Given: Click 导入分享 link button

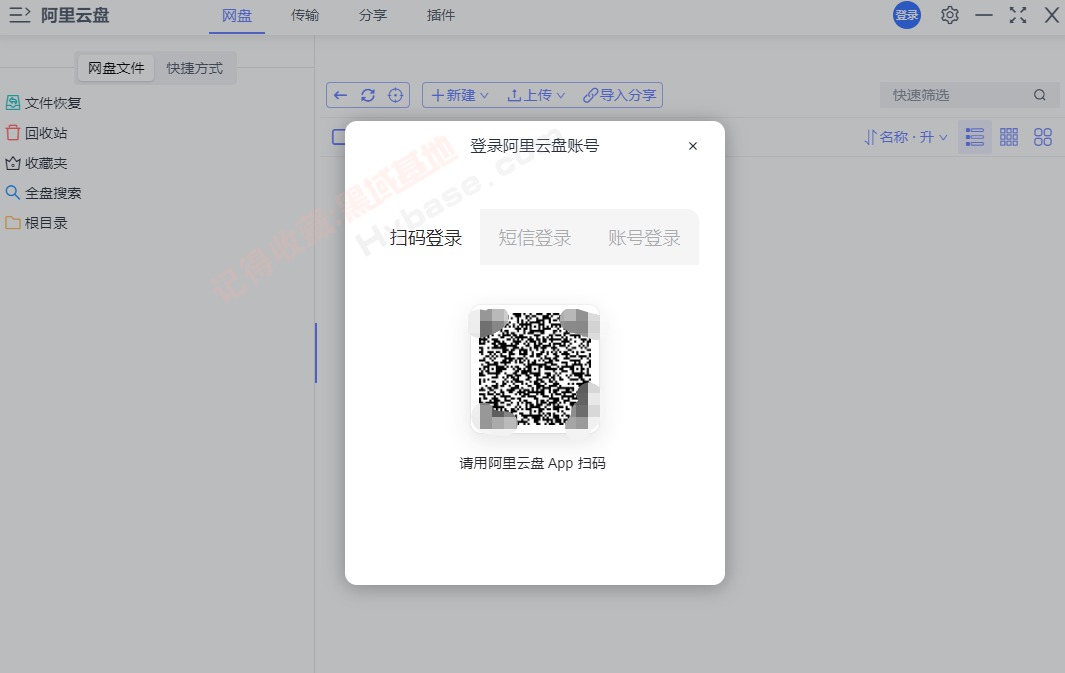Looking at the screenshot, I should [x=619, y=95].
